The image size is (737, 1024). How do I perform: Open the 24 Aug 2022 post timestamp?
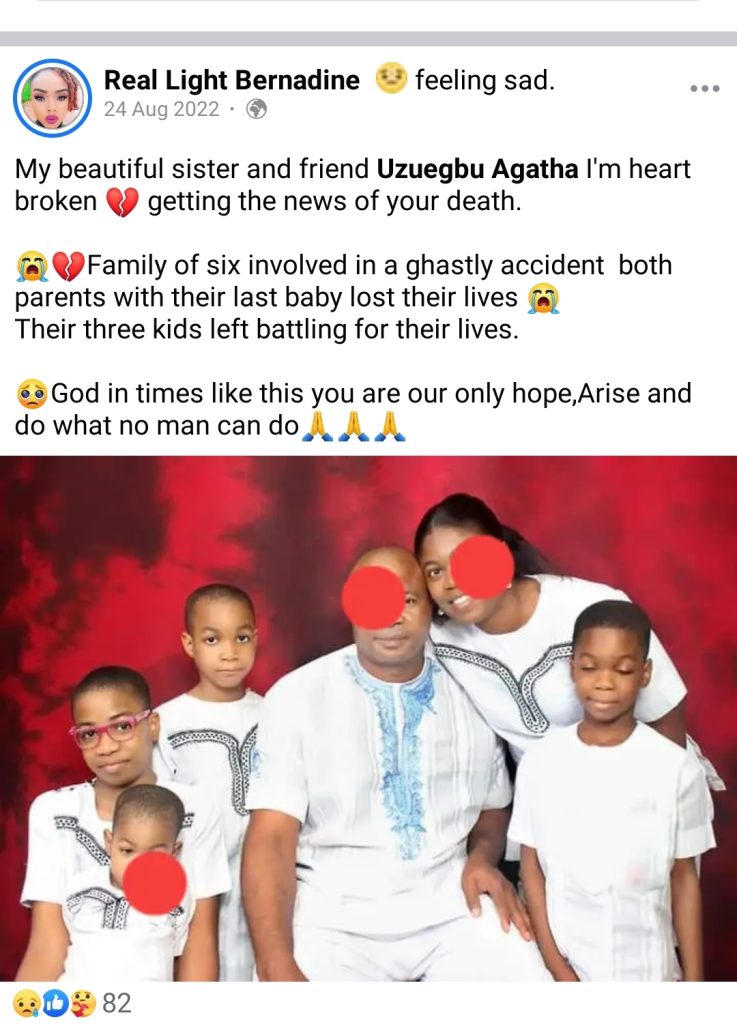pyautogui.click(x=161, y=109)
